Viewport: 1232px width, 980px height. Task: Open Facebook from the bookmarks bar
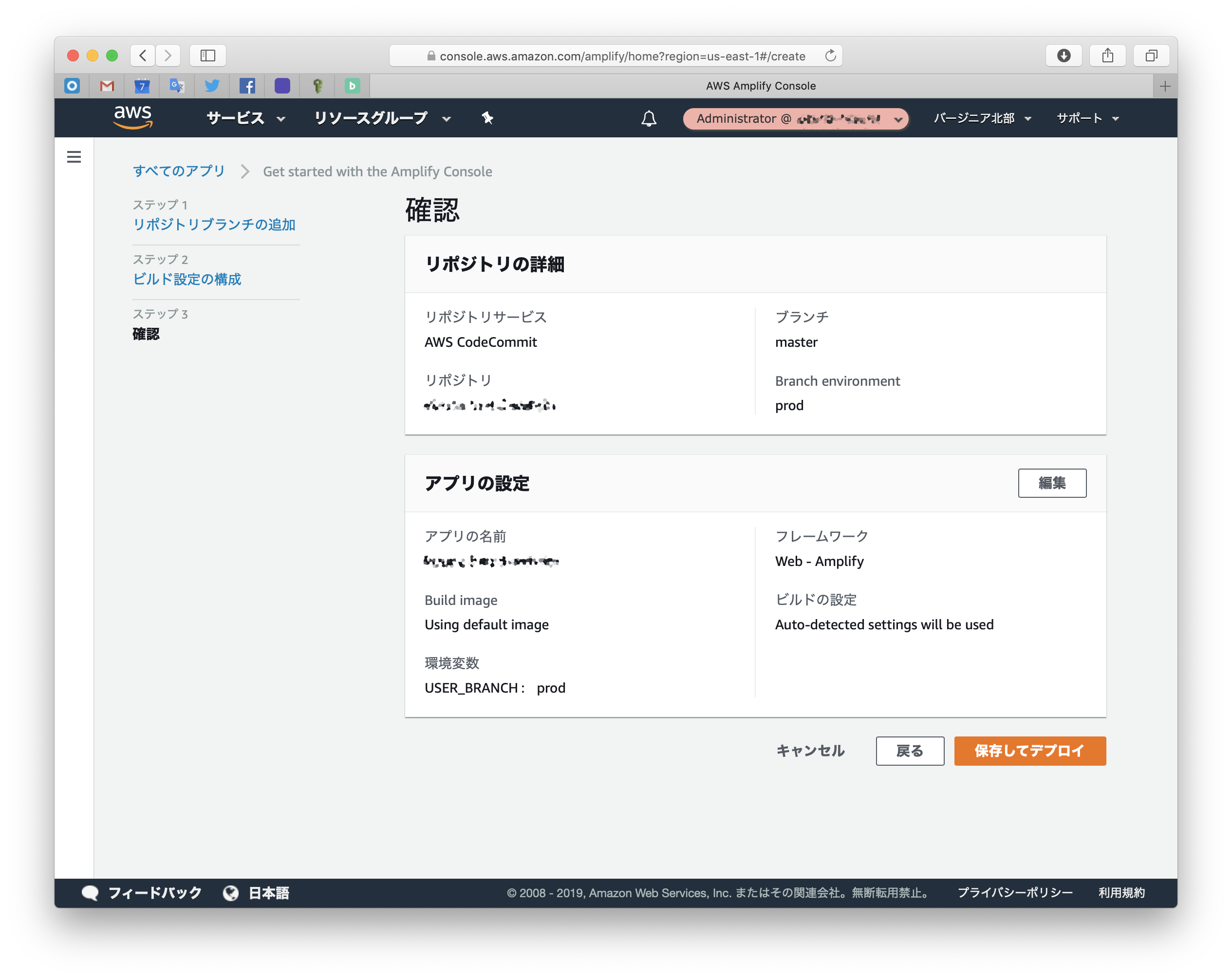[247, 86]
